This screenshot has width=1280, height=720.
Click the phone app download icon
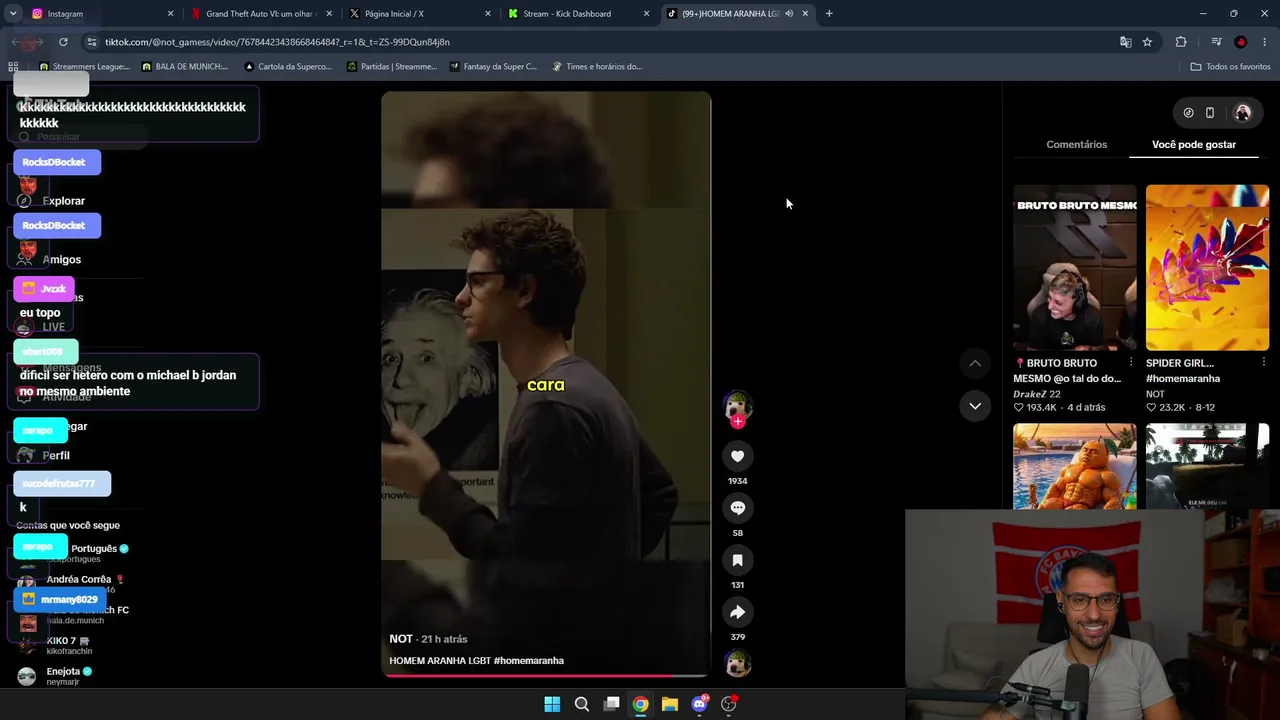pos(1210,113)
